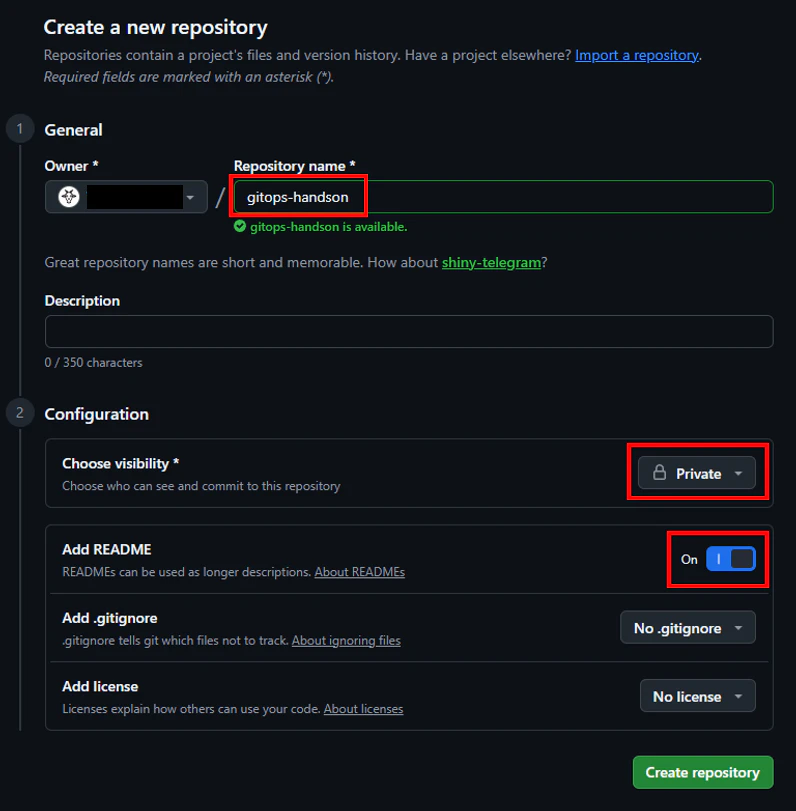
Task: Click the owner avatar icon
Action: click(69, 197)
